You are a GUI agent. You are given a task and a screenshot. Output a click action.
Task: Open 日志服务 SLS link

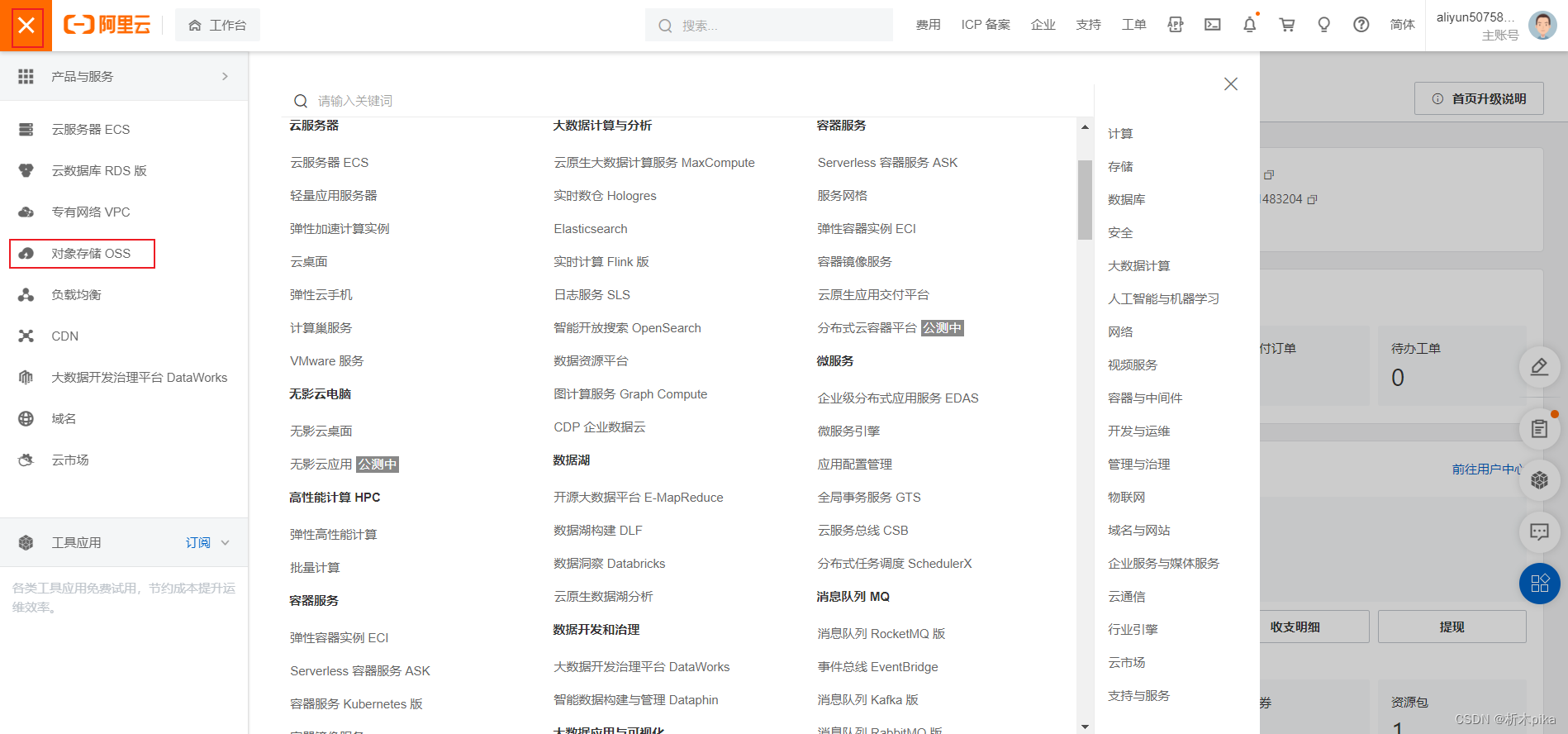592,294
